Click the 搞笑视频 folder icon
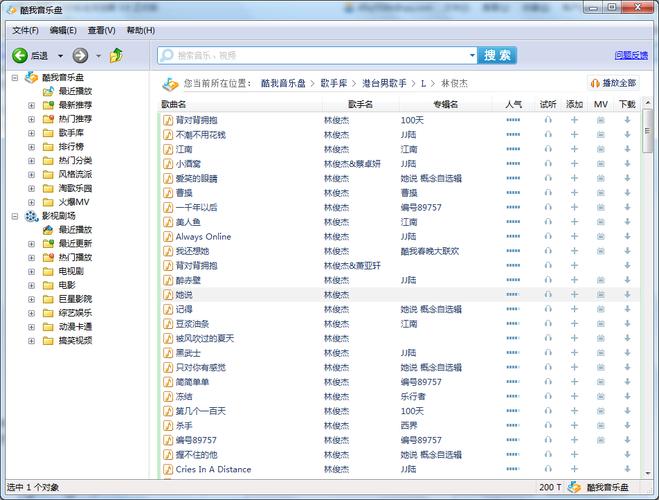Image resolution: width=659 pixels, height=500 pixels. click(48, 341)
